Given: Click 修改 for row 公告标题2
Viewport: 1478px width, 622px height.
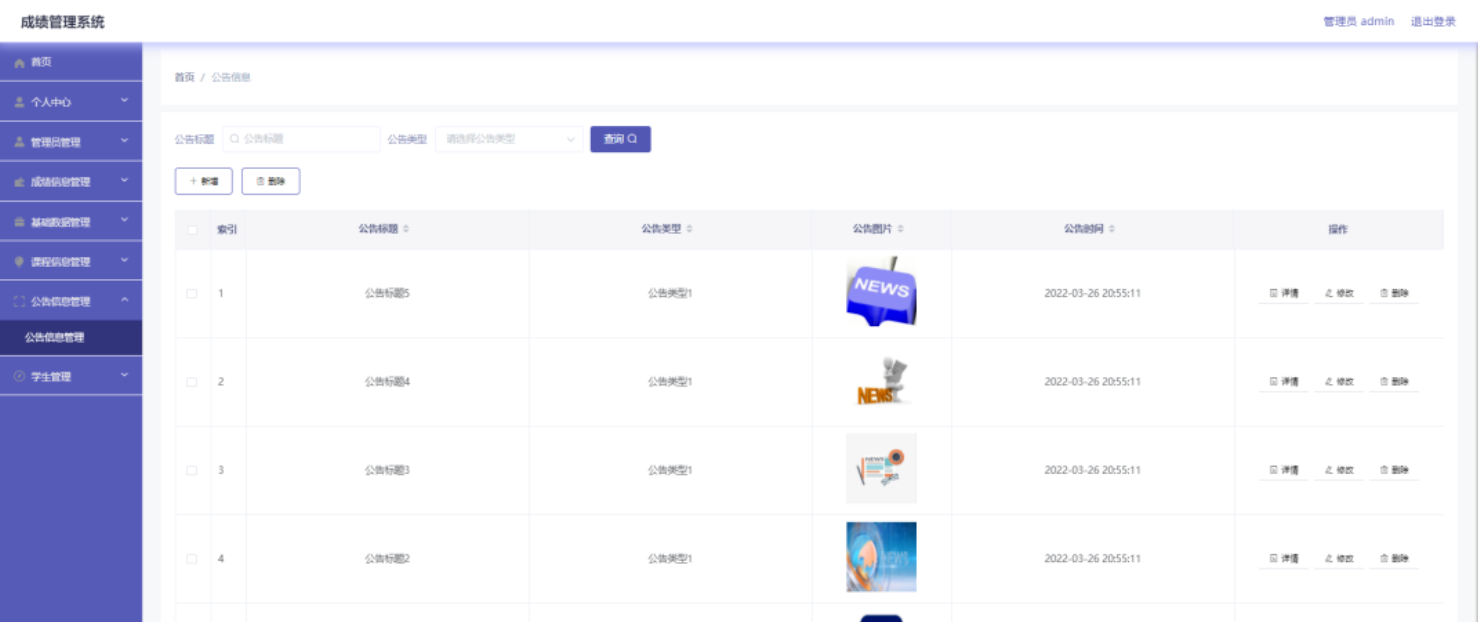Looking at the screenshot, I should point(1339,559).
